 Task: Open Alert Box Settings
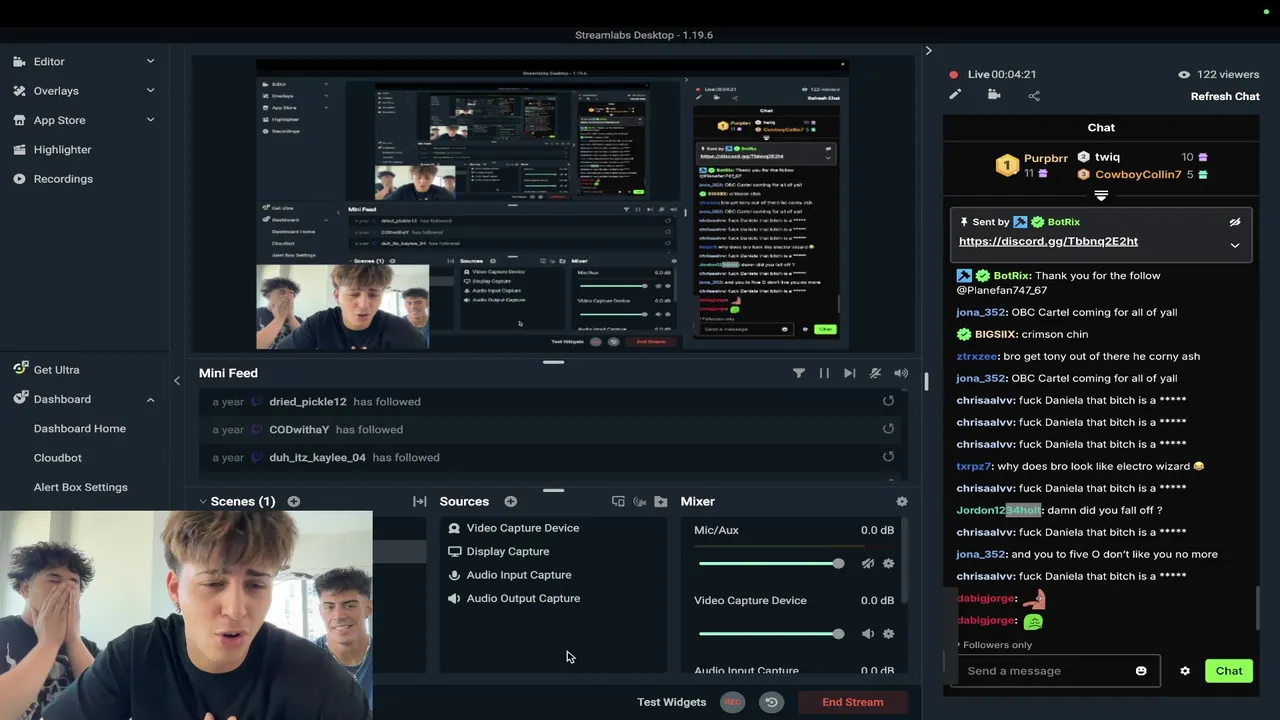click(x=81, y=487)
